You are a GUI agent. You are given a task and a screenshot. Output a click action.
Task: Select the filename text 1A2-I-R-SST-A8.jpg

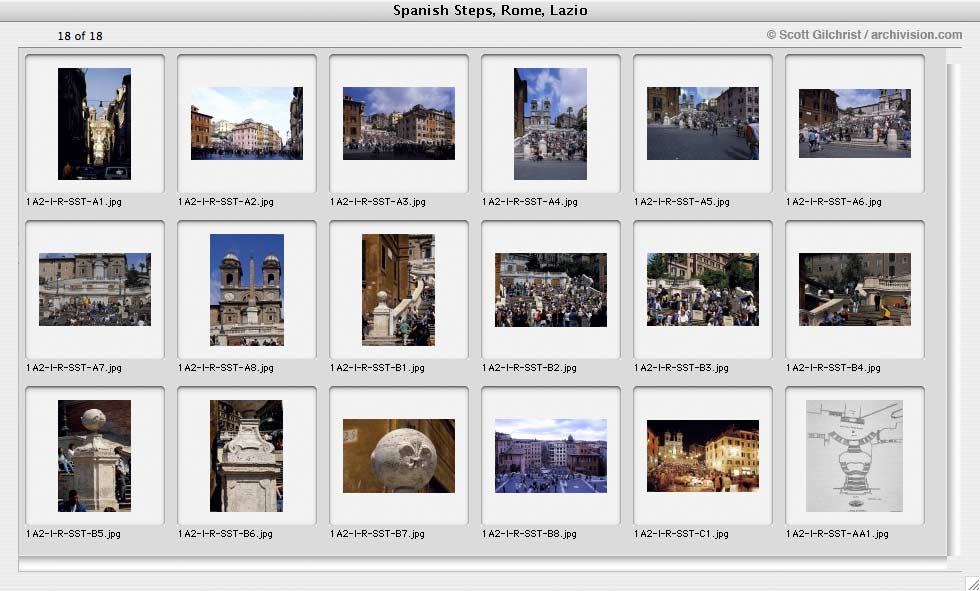(226, 368)
